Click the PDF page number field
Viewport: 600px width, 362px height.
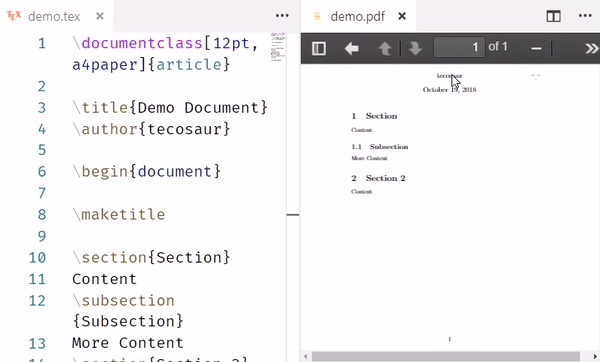click(x=459, y=47)
